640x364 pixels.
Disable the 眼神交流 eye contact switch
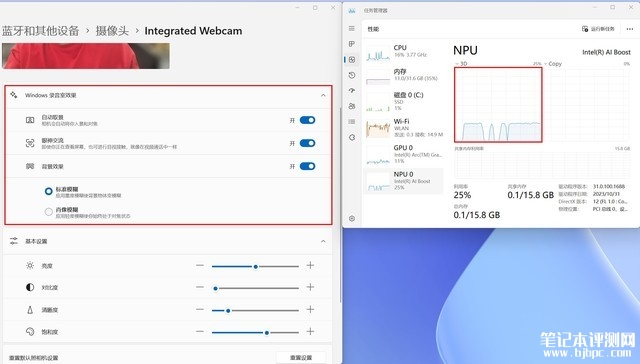point(307,143)
